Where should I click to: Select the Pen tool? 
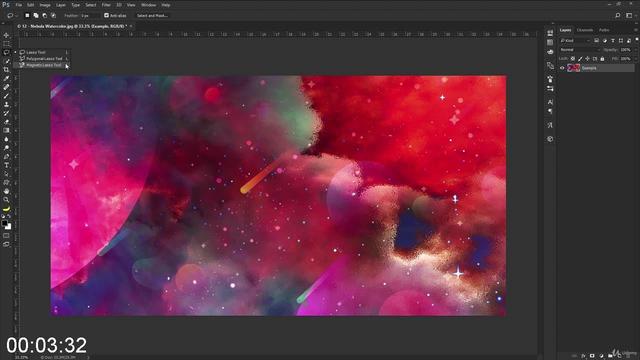tap(6, 156)
